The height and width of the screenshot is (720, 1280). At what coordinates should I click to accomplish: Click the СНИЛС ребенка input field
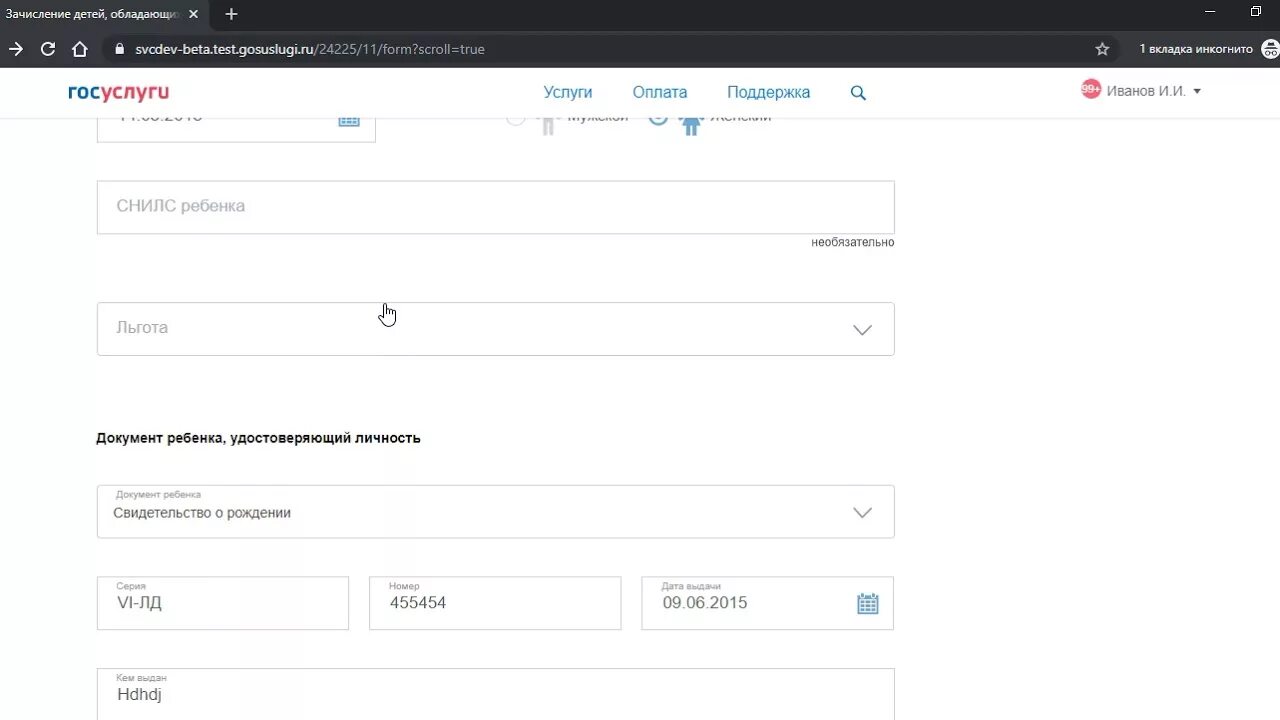[x=495, y=207]
